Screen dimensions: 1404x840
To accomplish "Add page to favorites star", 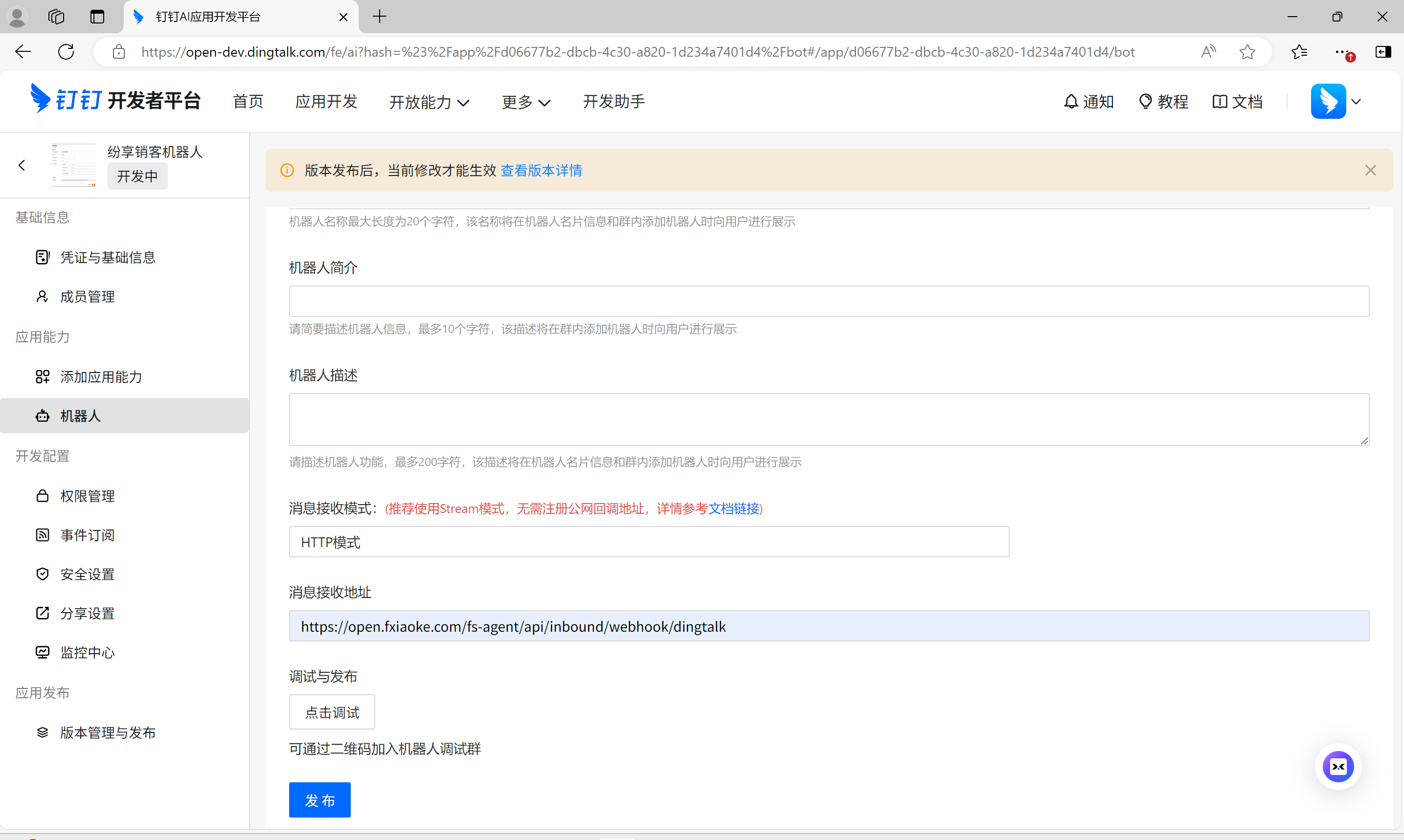I will pos(1247,52).
